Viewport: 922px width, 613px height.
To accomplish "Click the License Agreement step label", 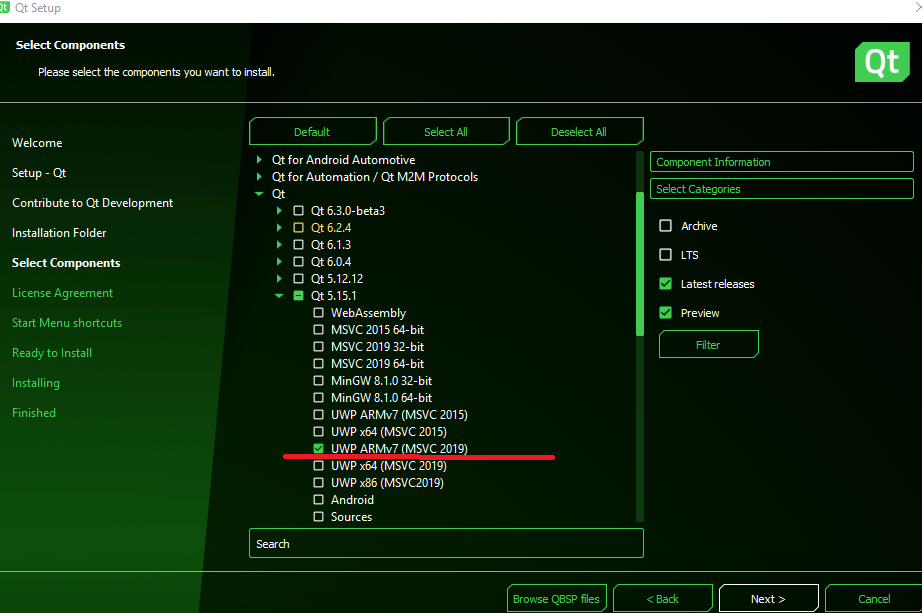I will 62,293.
